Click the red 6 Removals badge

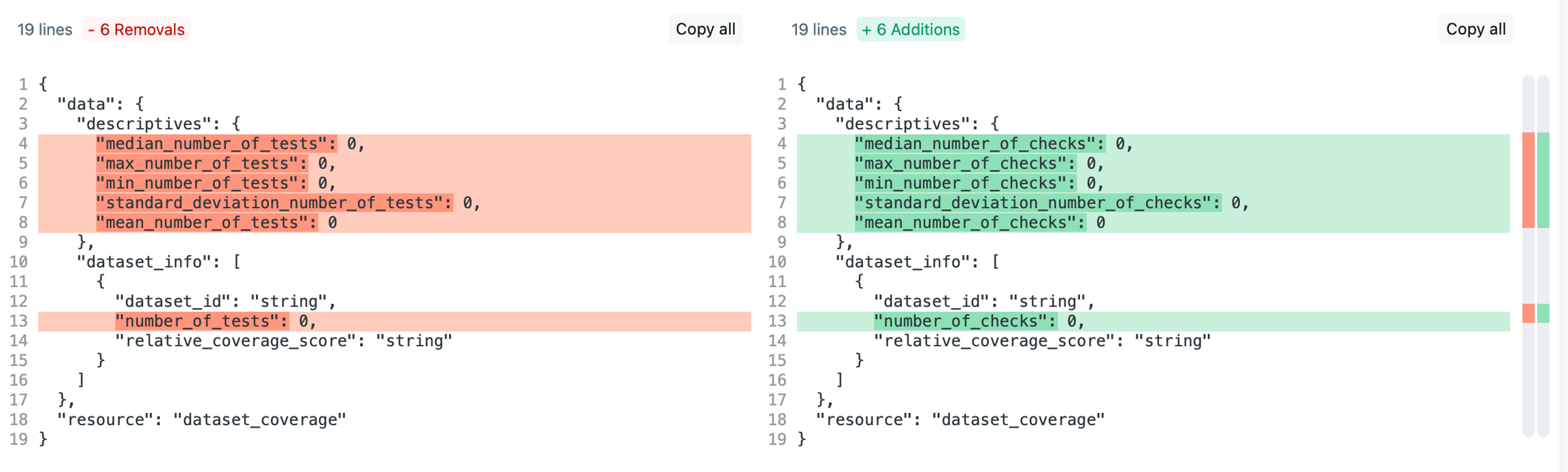click(136, 30)
